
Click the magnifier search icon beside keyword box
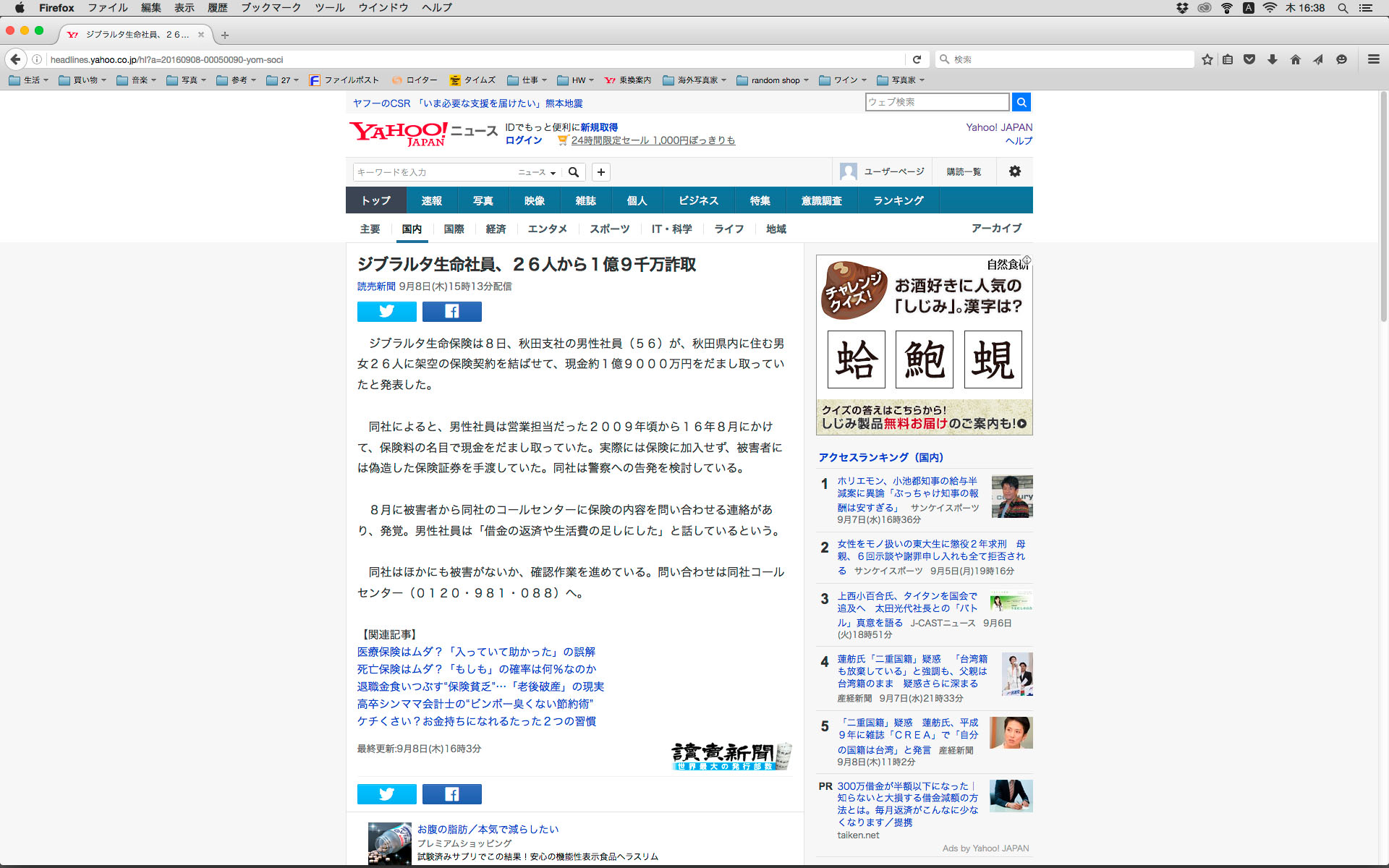coord(574,172)
